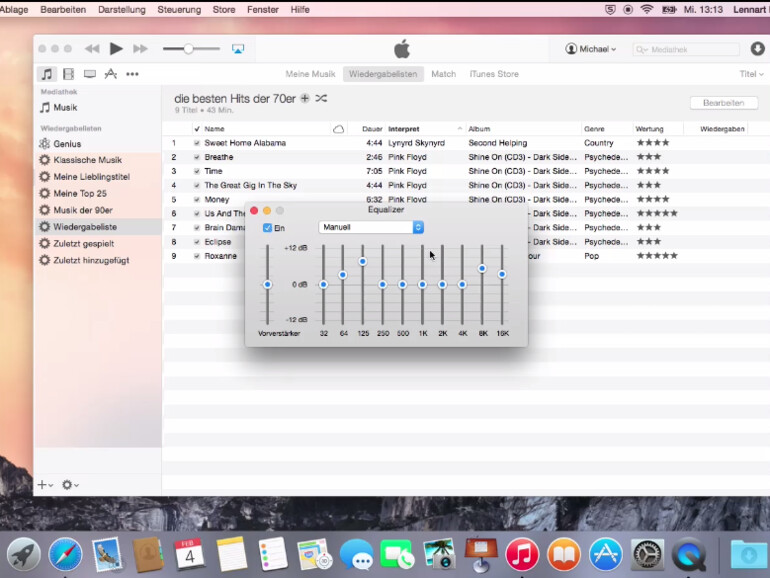The width and height of the screenshot is (770, 578).
Task: Skip ahead with the fast-forward button
Action: click(140, 49)
